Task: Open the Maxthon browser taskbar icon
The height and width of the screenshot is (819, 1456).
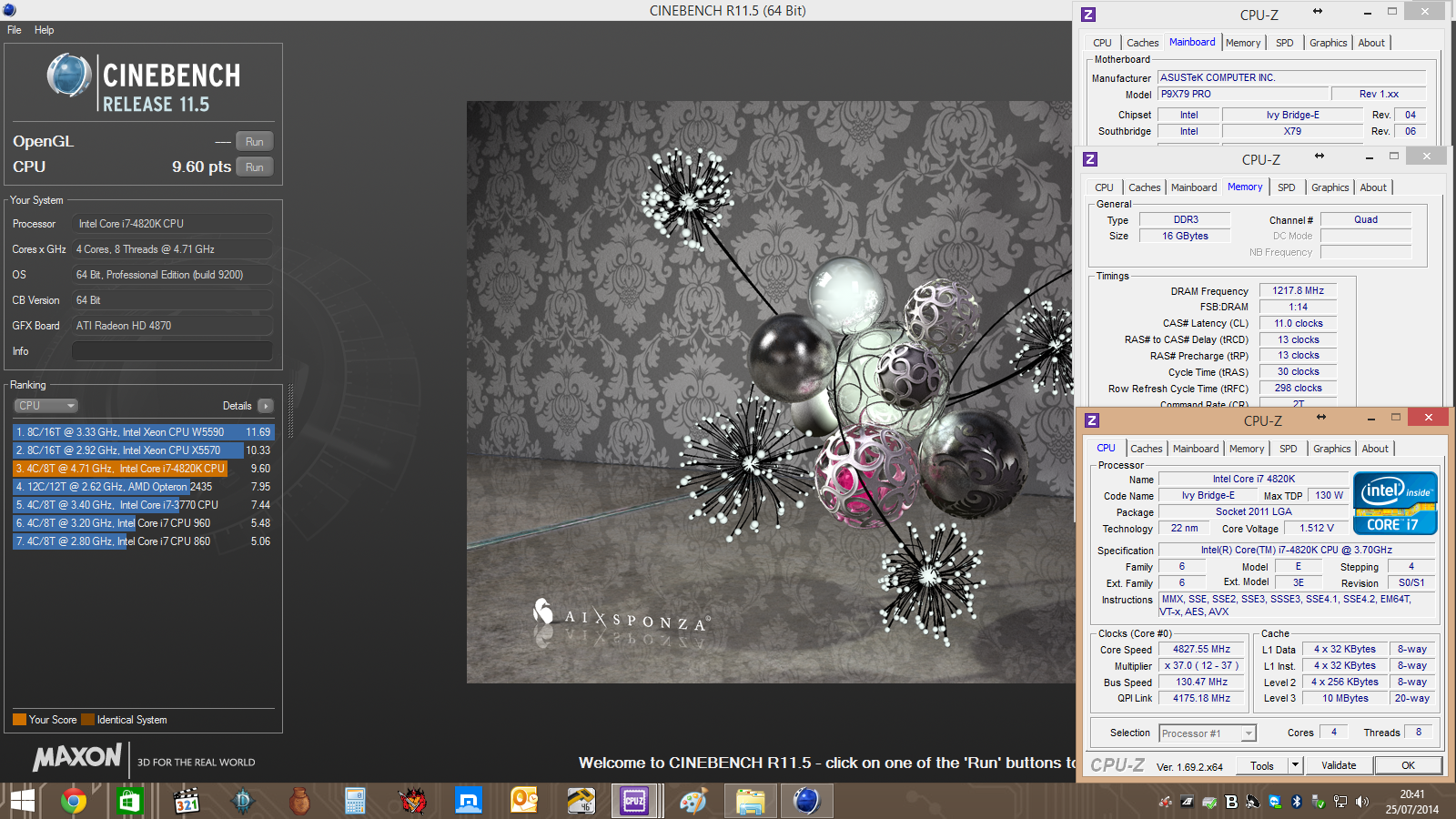Action: click(x=469, y=801)
